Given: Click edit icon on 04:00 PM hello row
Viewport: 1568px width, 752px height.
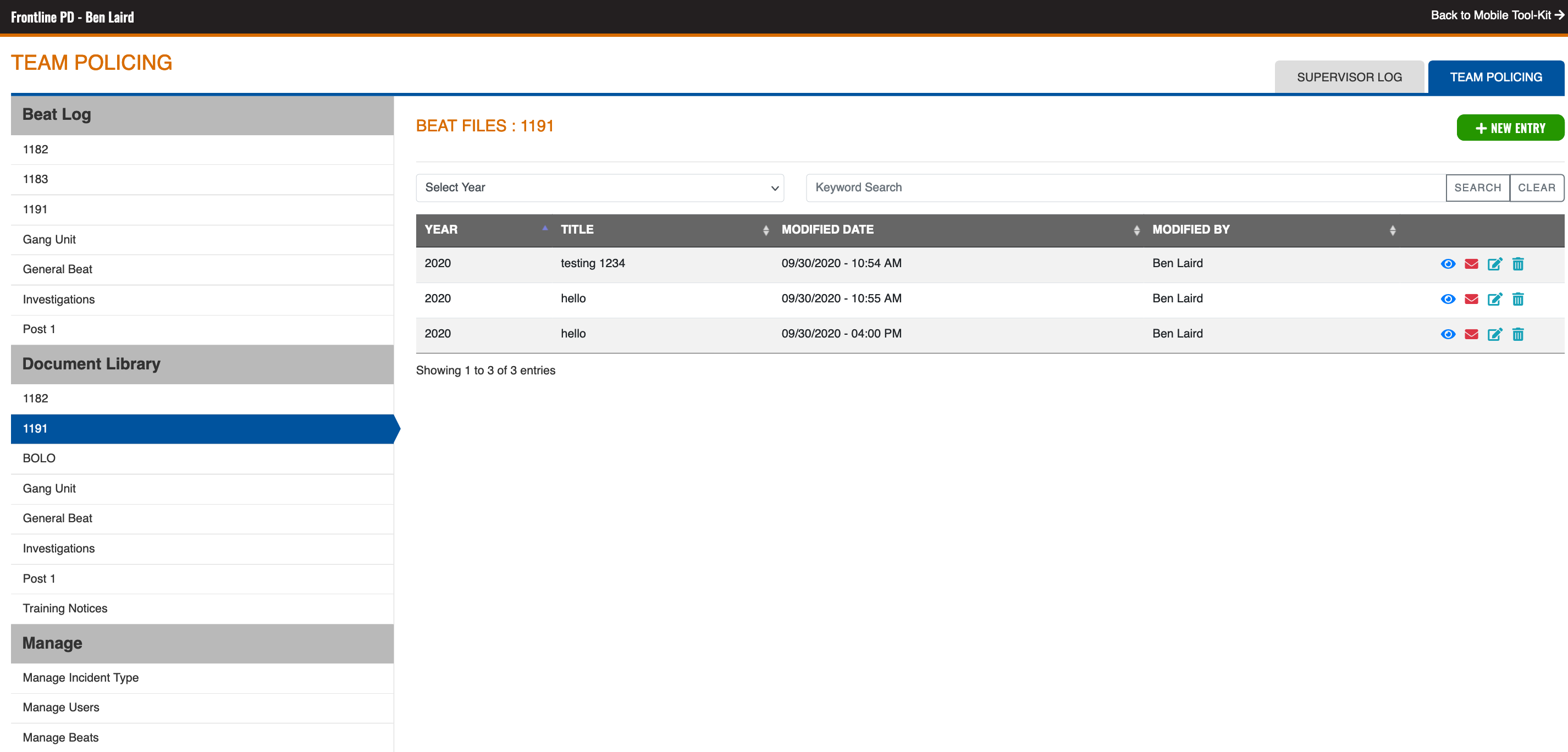Looking at the screenshot, I should pyautogui.click(x=1494, y=334).
